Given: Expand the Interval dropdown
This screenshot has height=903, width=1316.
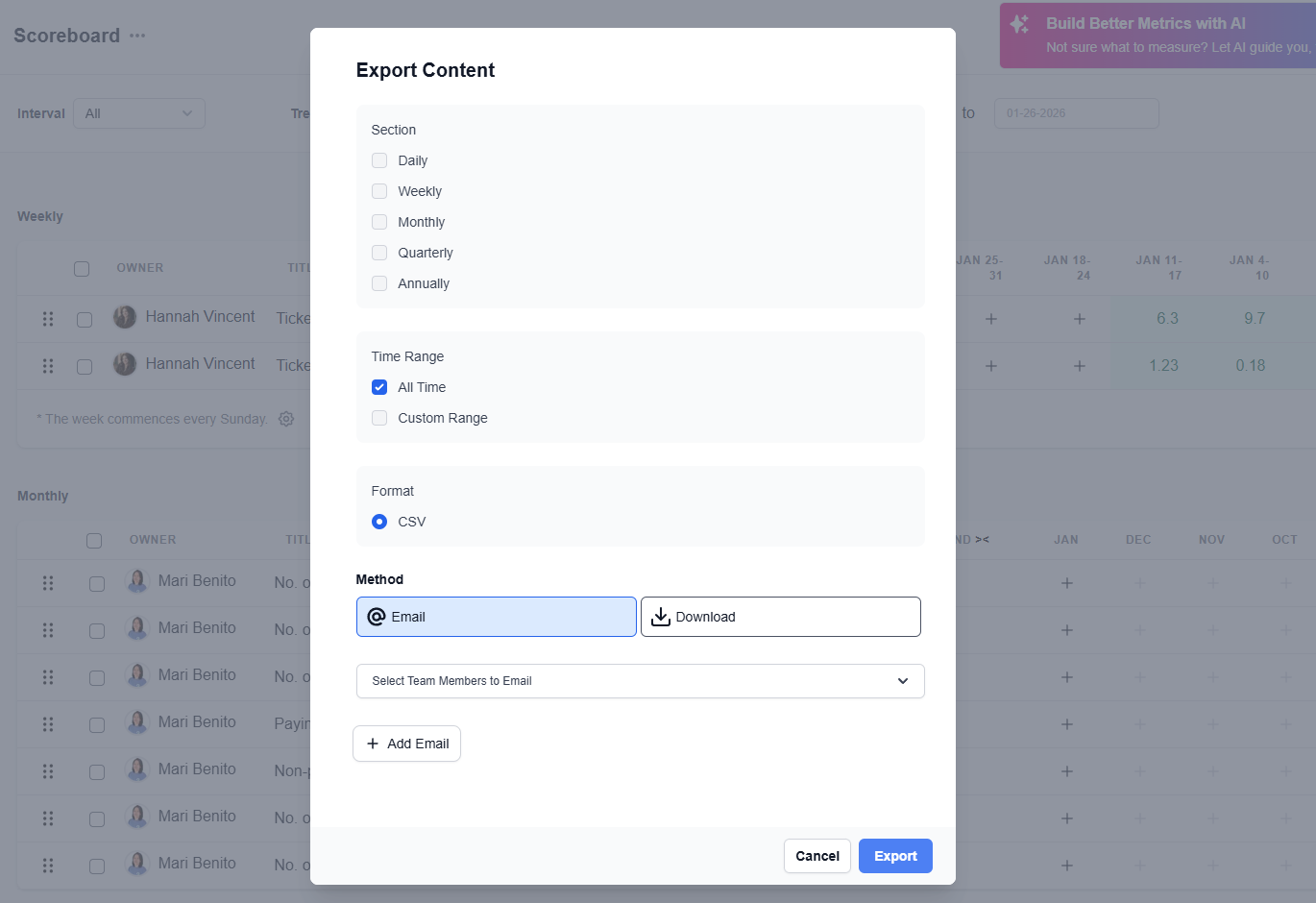Looking at the screenshot, I should (x=139, y=113).
